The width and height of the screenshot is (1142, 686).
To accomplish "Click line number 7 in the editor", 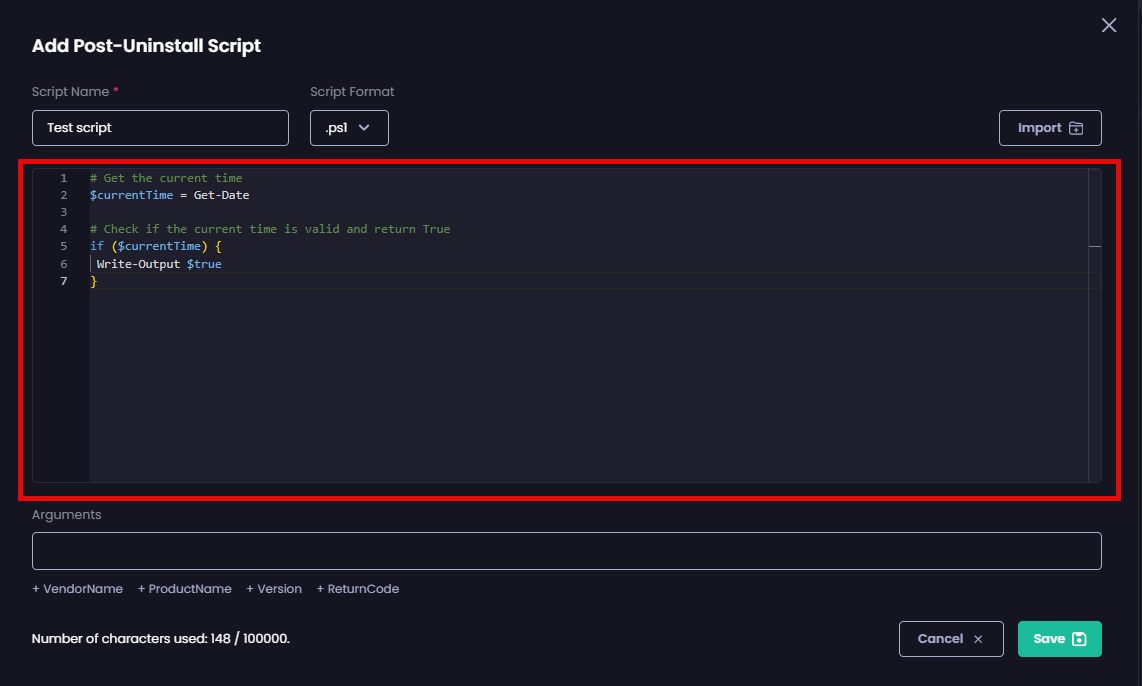I will point(63,281).
